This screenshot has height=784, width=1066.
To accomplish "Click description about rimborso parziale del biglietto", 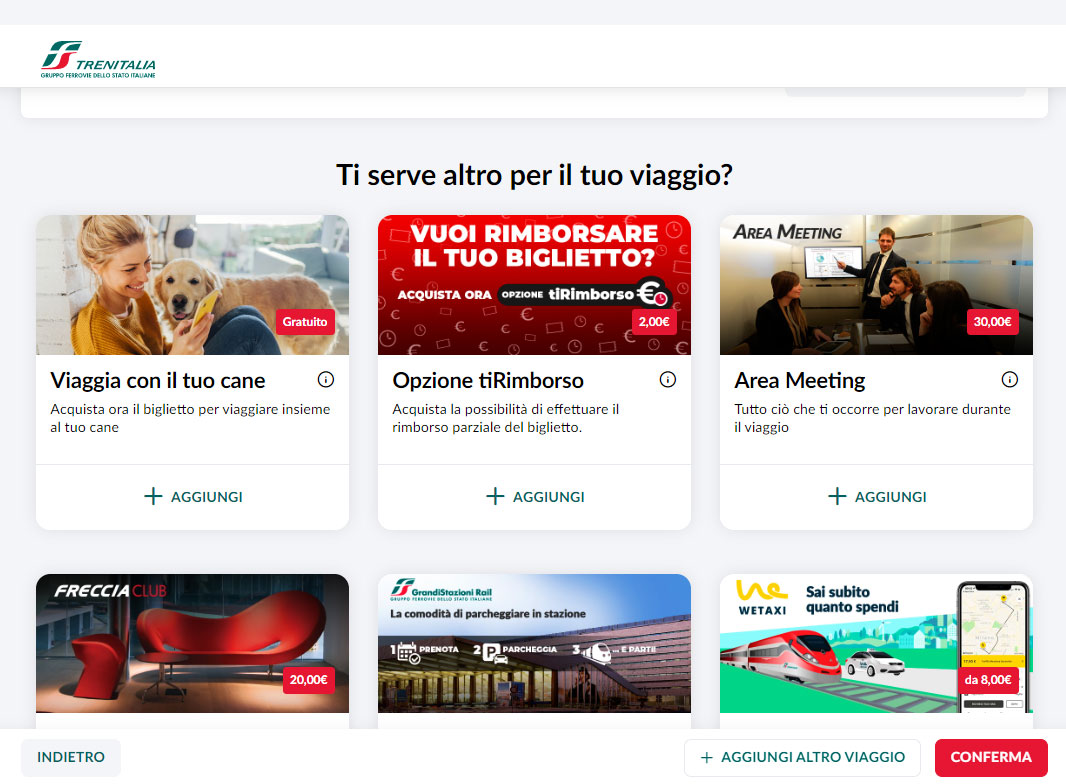I will coord(506,418).
